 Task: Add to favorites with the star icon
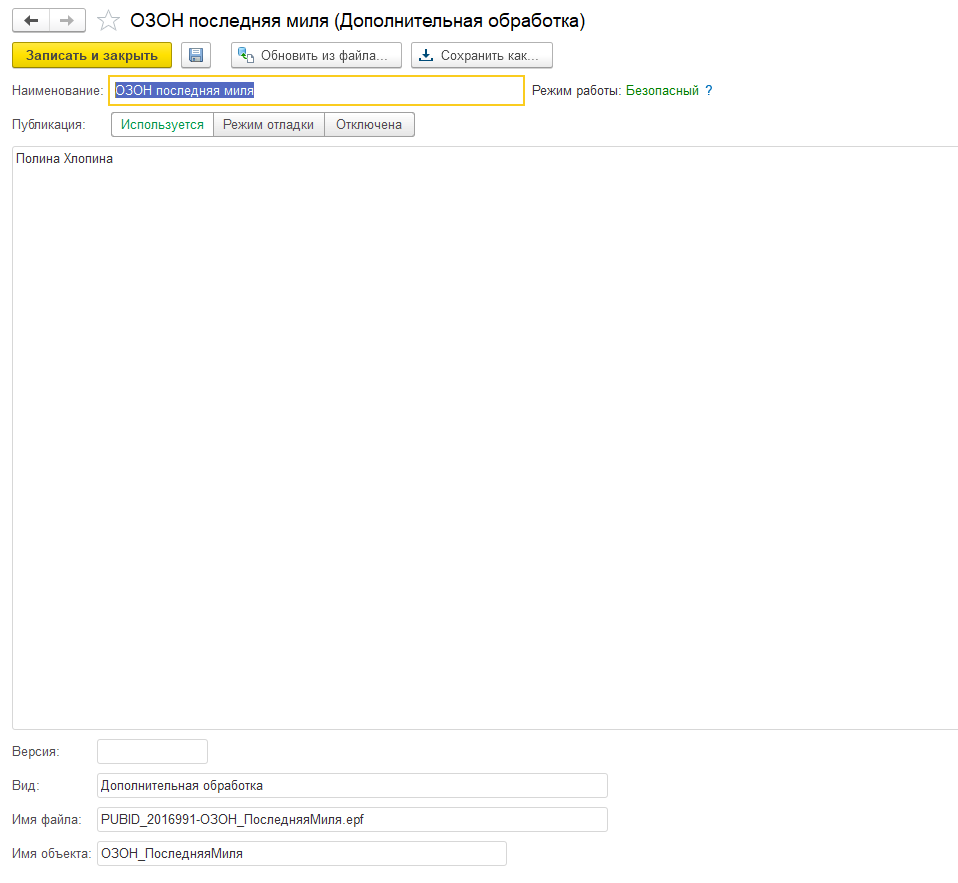coord(108,21)
